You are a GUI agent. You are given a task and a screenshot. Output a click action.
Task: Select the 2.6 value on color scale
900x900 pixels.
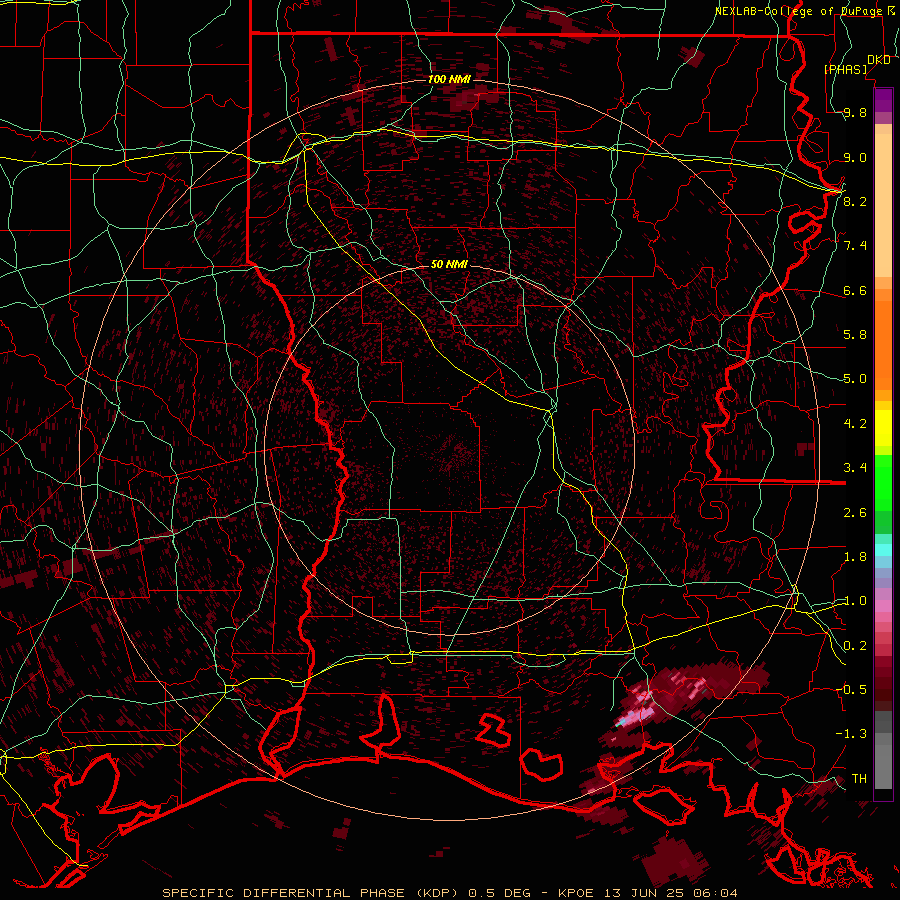coord(854,513)
